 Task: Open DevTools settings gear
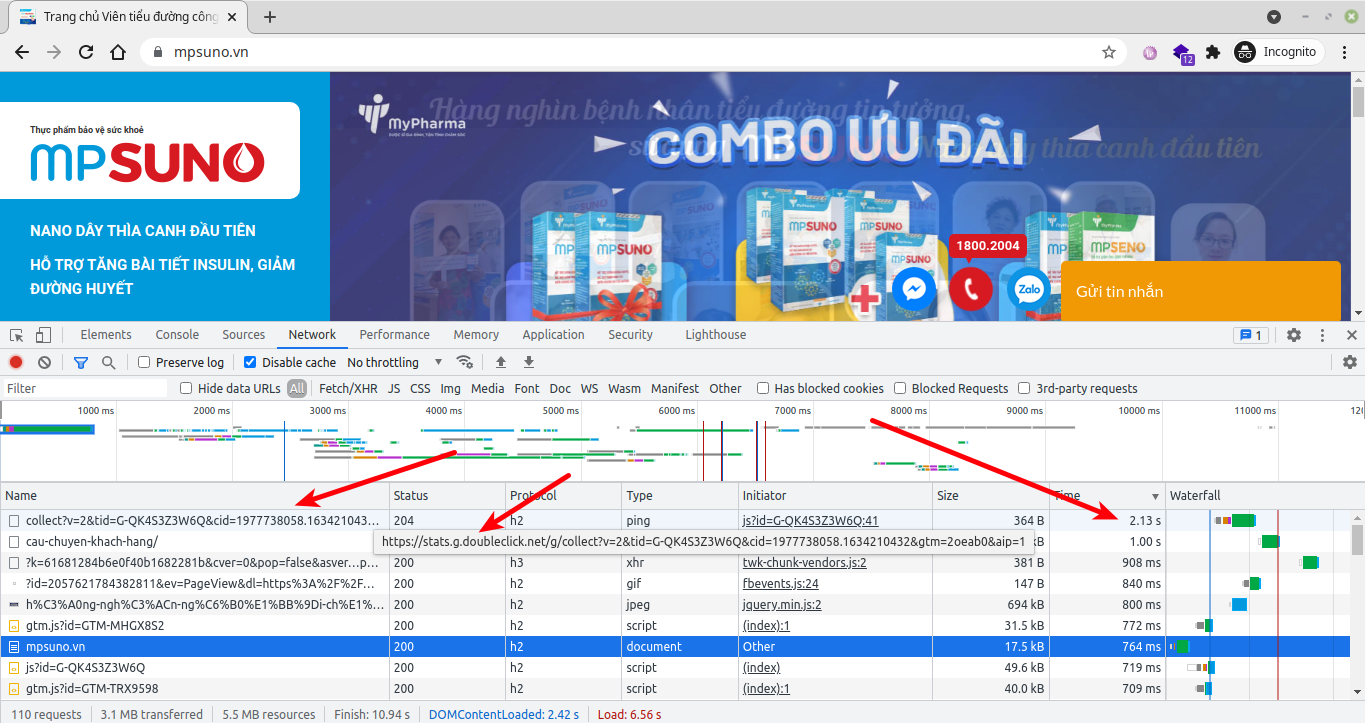[x=1294, y=335]
